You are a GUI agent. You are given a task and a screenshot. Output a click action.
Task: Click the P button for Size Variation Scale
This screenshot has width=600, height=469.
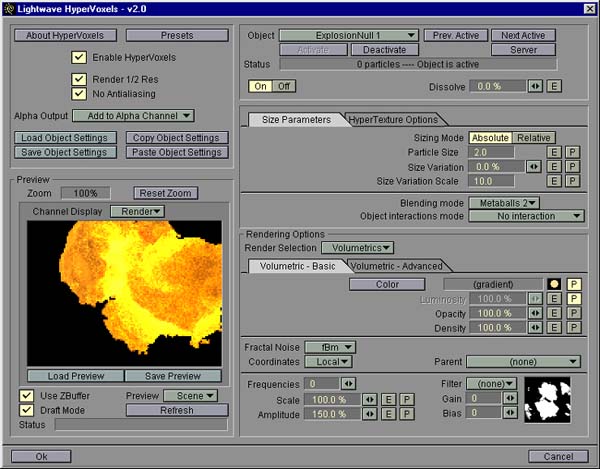click(x=572, y=181)
